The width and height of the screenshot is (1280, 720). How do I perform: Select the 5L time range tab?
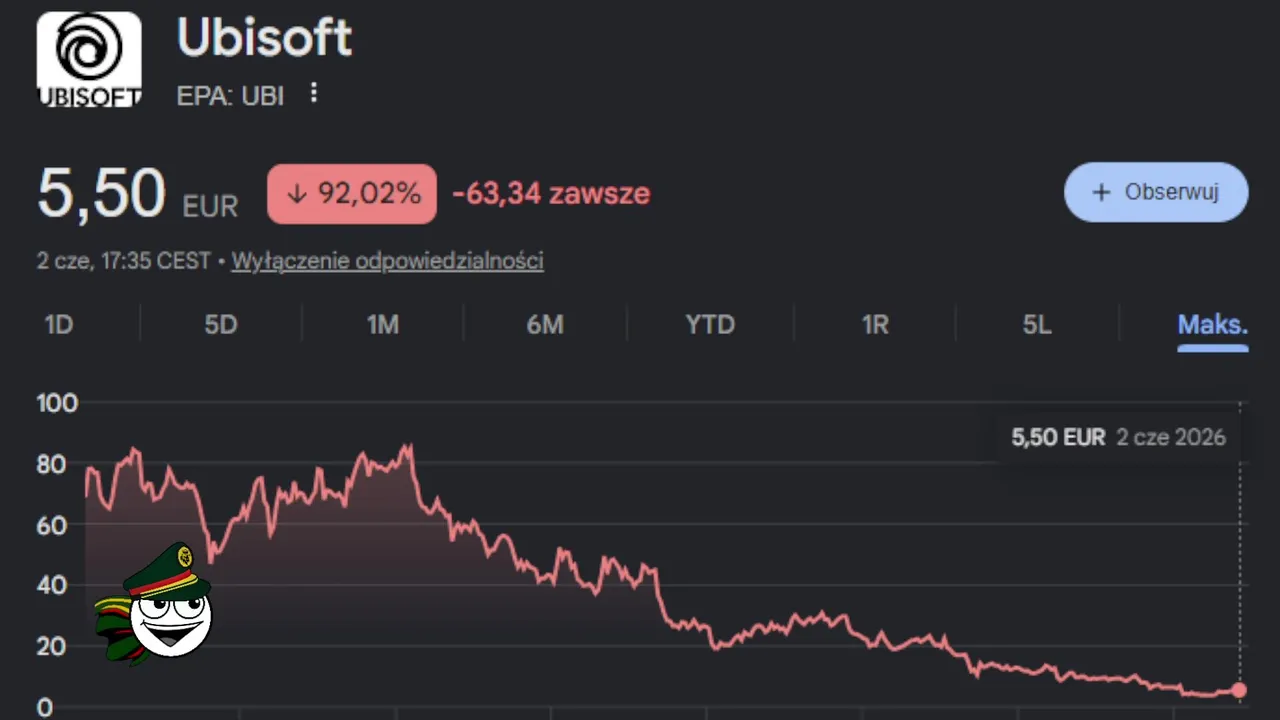click(1037, 325)
